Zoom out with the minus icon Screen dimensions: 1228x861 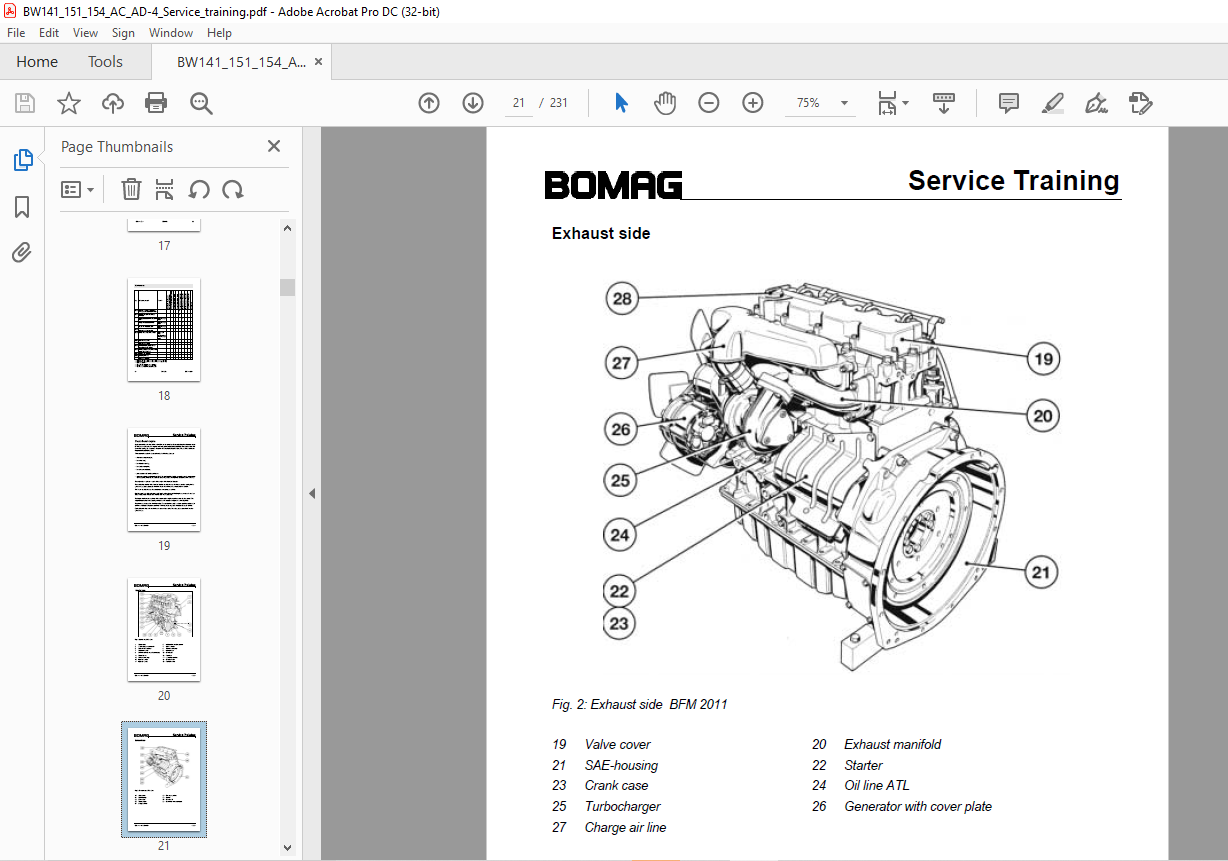pyautogui.click(x=709, y=103)
